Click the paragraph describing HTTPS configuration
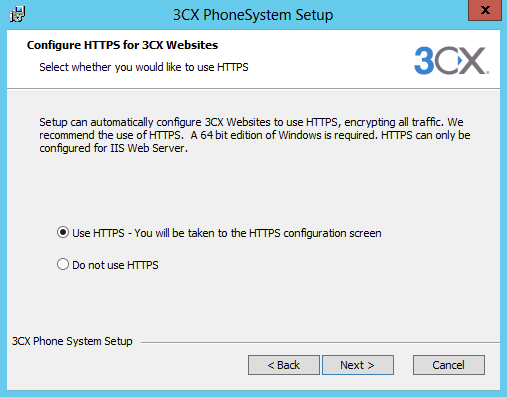This screenshot has width=507, height=397. (255, 135)
